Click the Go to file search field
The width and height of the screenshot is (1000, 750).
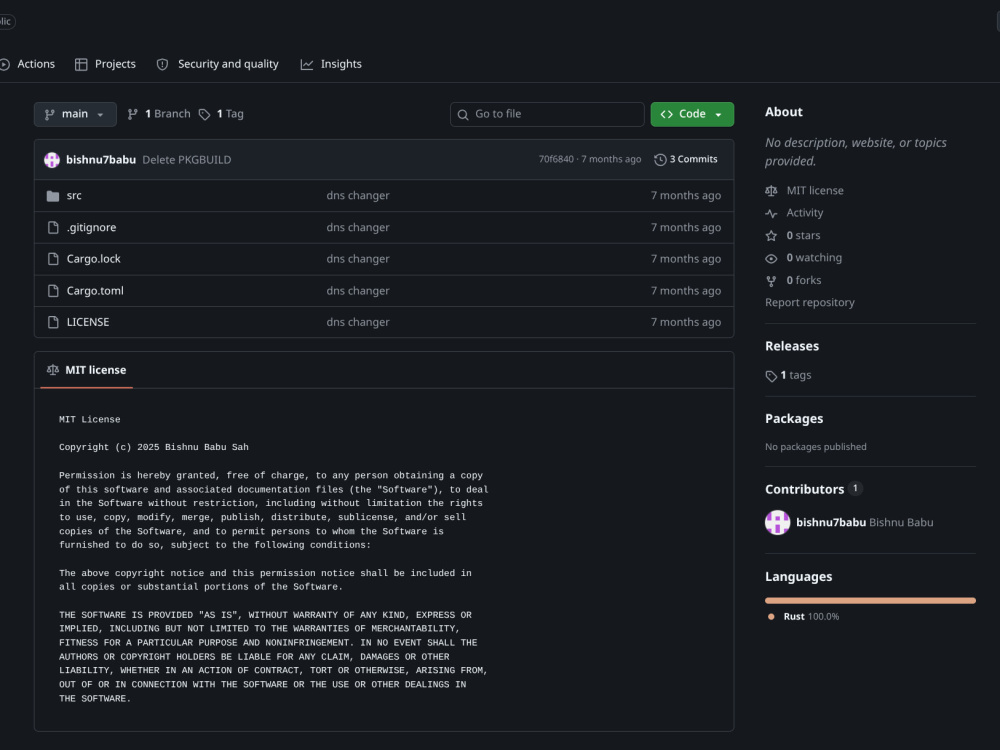point(547,114)
